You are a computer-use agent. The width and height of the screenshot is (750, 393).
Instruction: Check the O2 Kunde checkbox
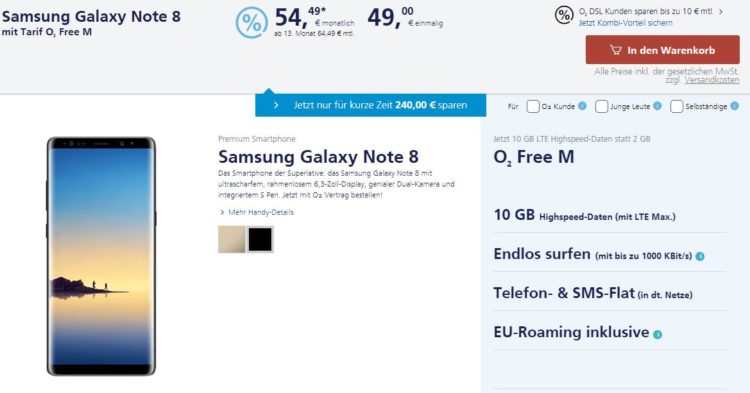pos(533,106)
